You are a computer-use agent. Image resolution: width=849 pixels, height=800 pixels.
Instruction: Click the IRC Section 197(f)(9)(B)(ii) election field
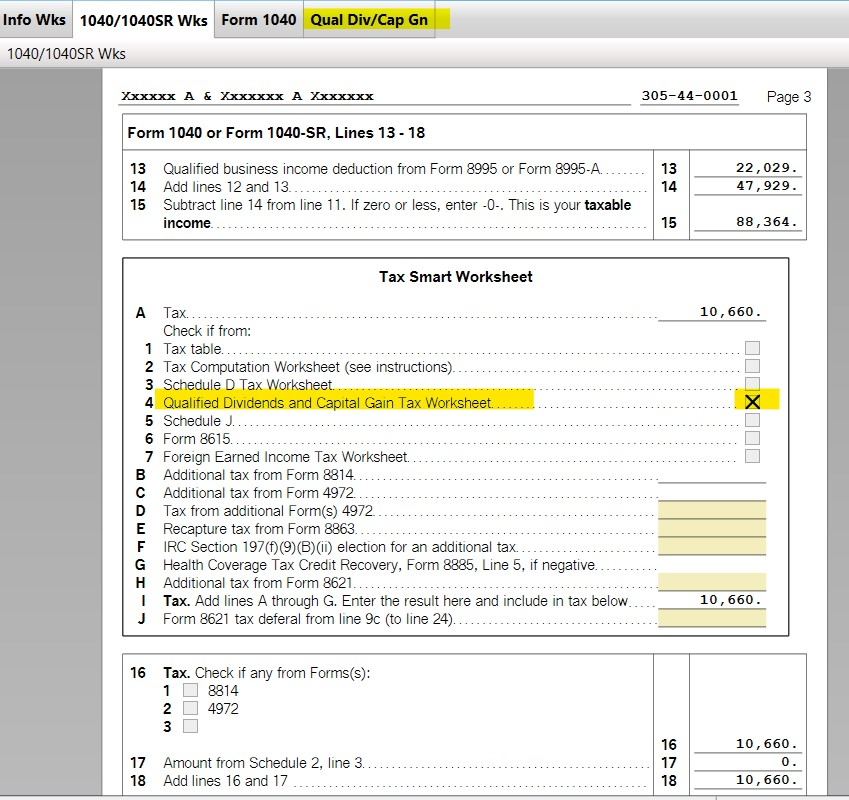(712, 546)
